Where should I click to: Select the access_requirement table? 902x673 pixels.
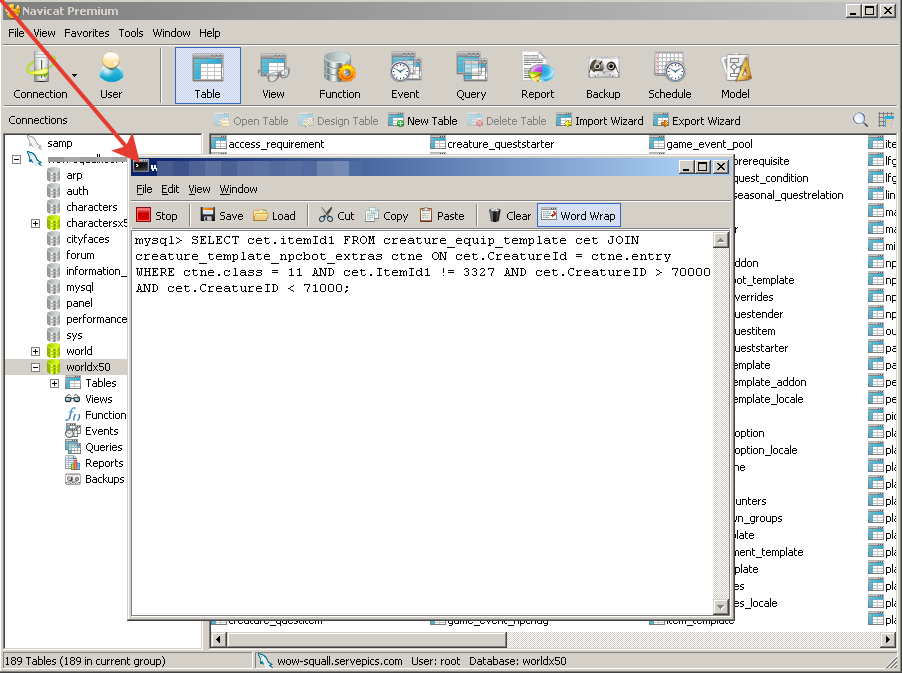click(x=276, y=144)
